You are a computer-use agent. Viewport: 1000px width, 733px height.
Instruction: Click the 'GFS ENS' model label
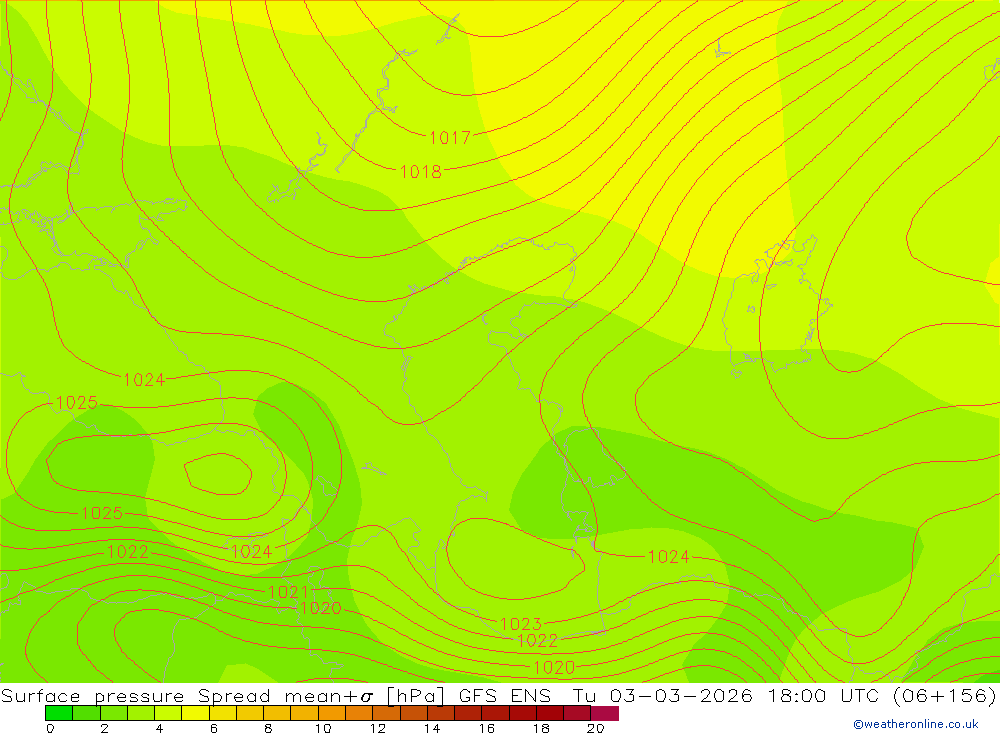(505, 695)
